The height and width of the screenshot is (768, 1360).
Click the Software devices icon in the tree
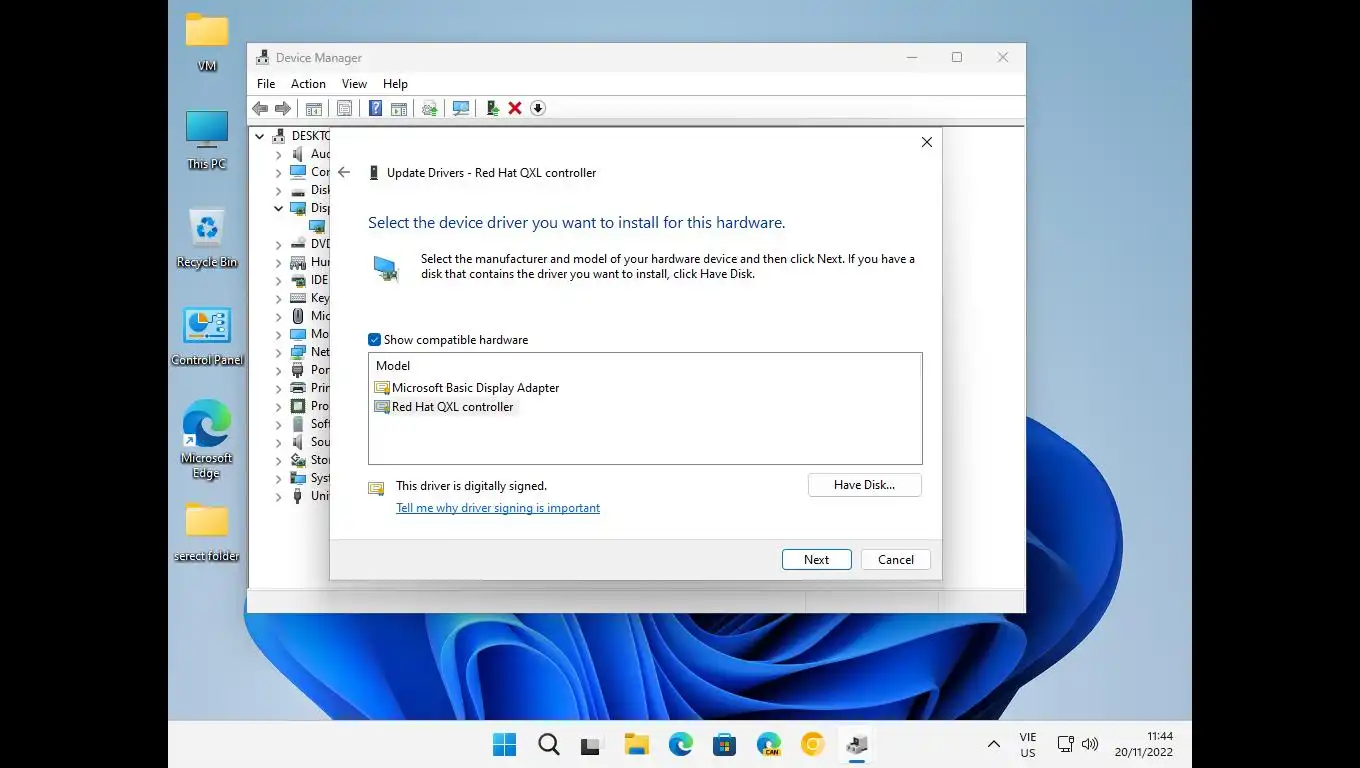click(297, 424)
